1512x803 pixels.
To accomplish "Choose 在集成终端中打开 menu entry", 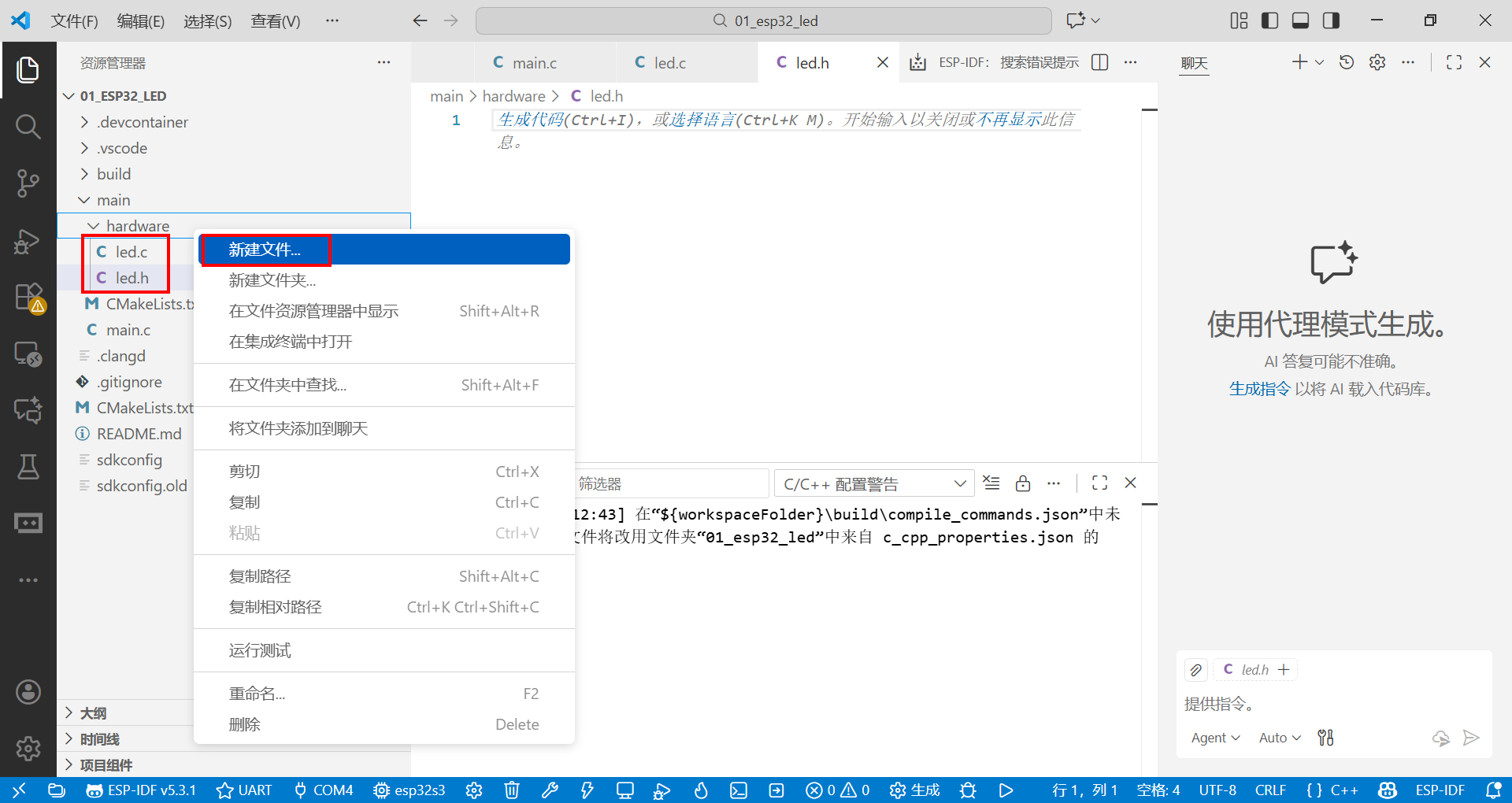I will tap(384, 342).
